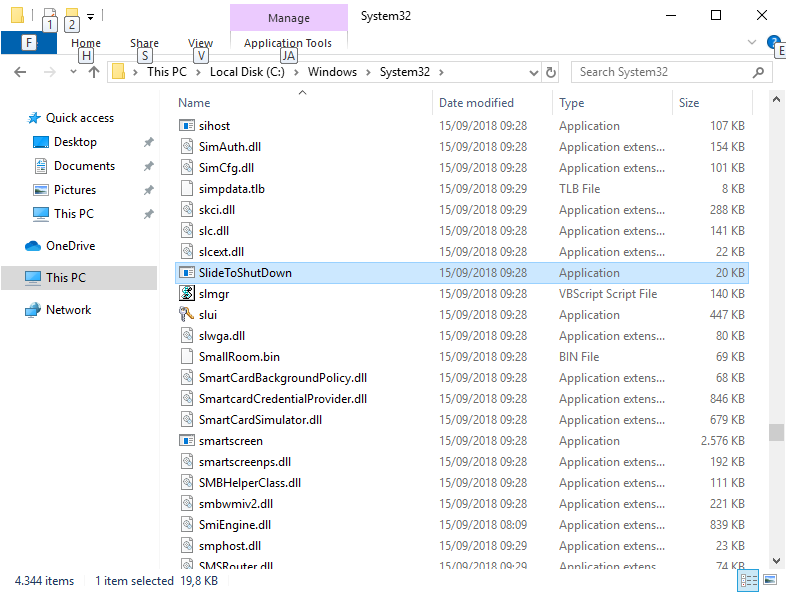
Task: Click the sihost application icon
Action: coord(186,125)
